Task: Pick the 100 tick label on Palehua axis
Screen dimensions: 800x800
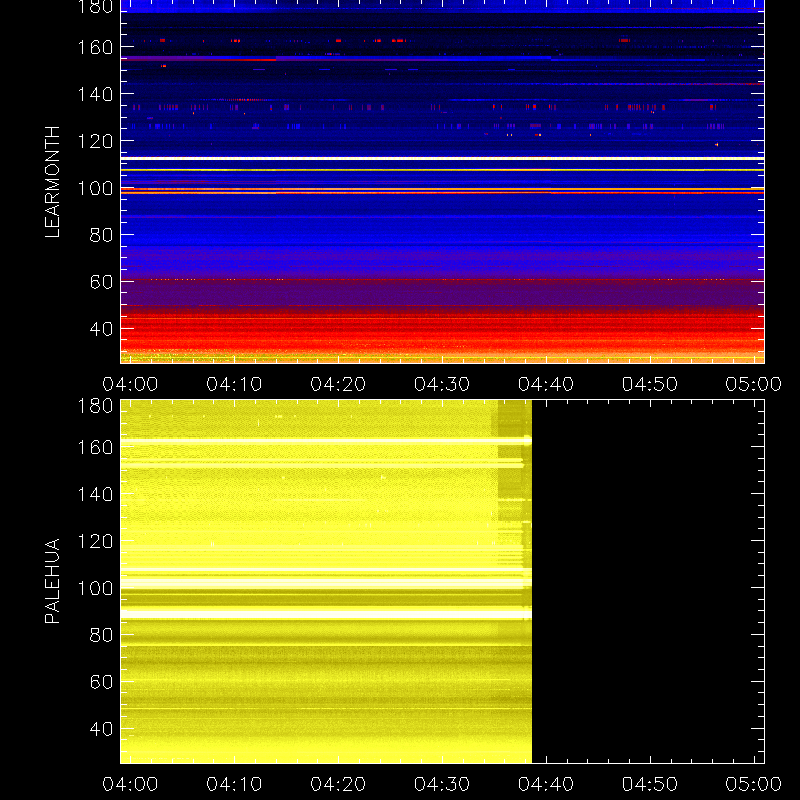Action: (x=95, y=588)
